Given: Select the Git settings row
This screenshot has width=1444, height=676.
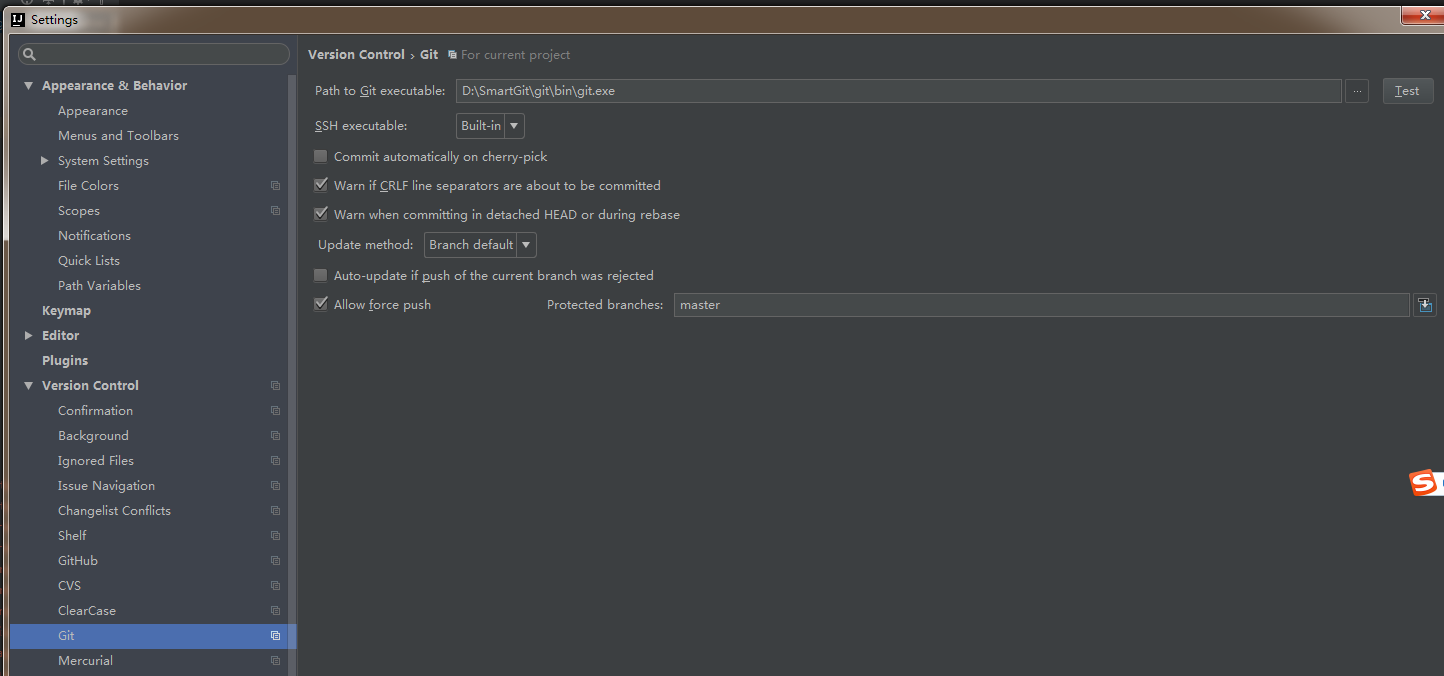Looking at the screenshot, I should [x=153, y=636].
